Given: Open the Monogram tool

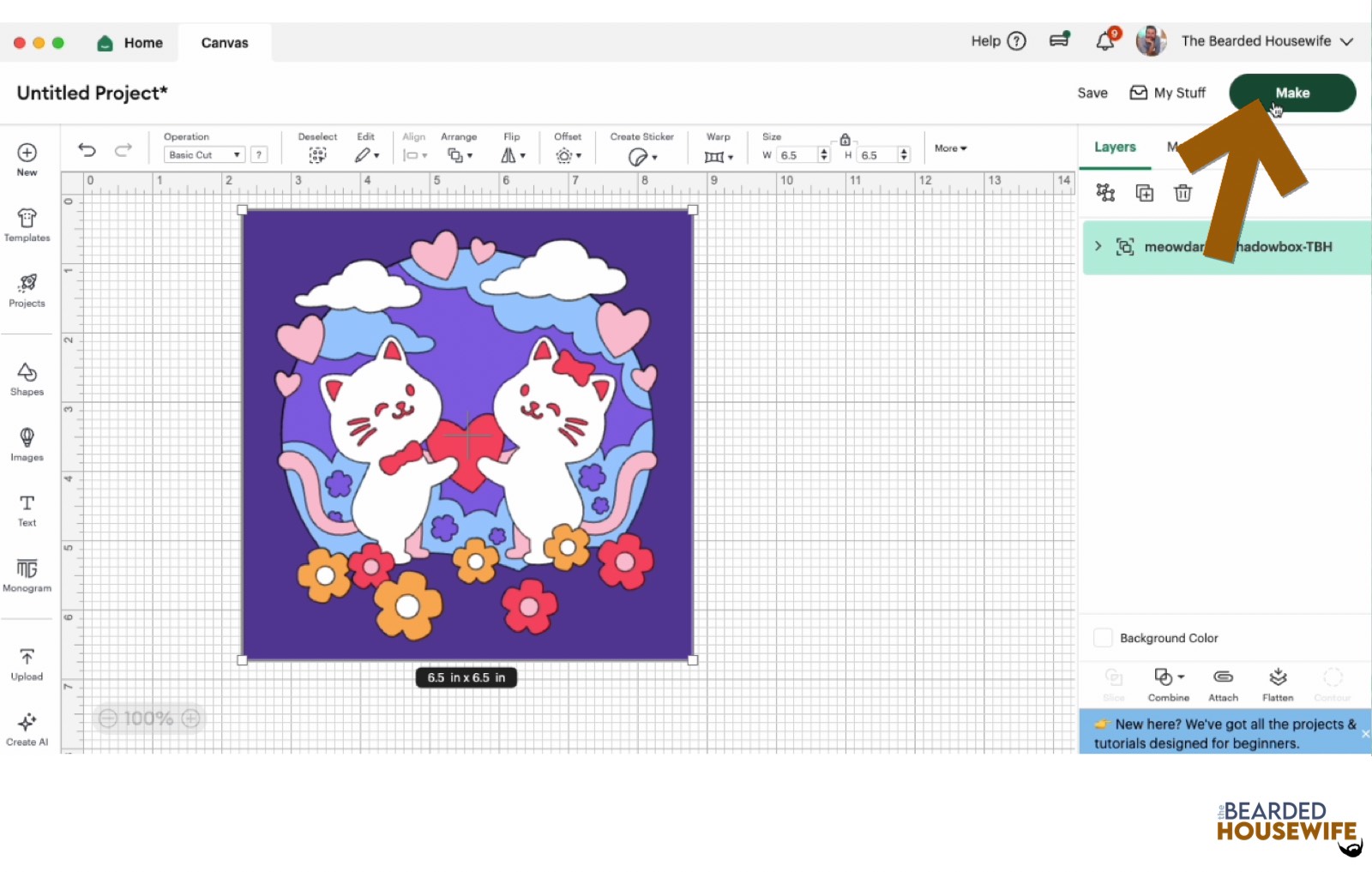Looking at the screenshot, I should click(x=27, y=574).
